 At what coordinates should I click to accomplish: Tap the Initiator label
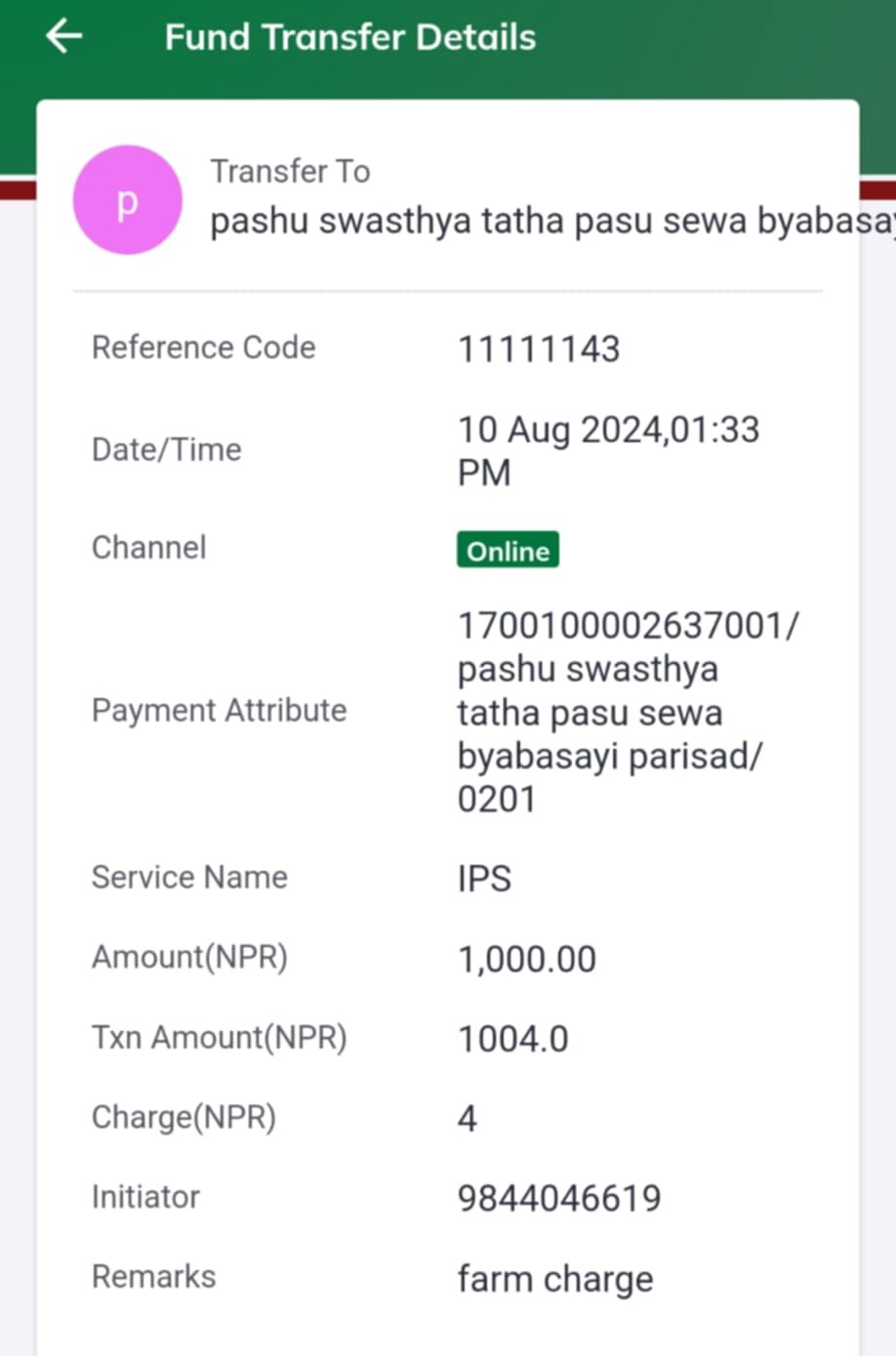click(x=145, y=1197)
